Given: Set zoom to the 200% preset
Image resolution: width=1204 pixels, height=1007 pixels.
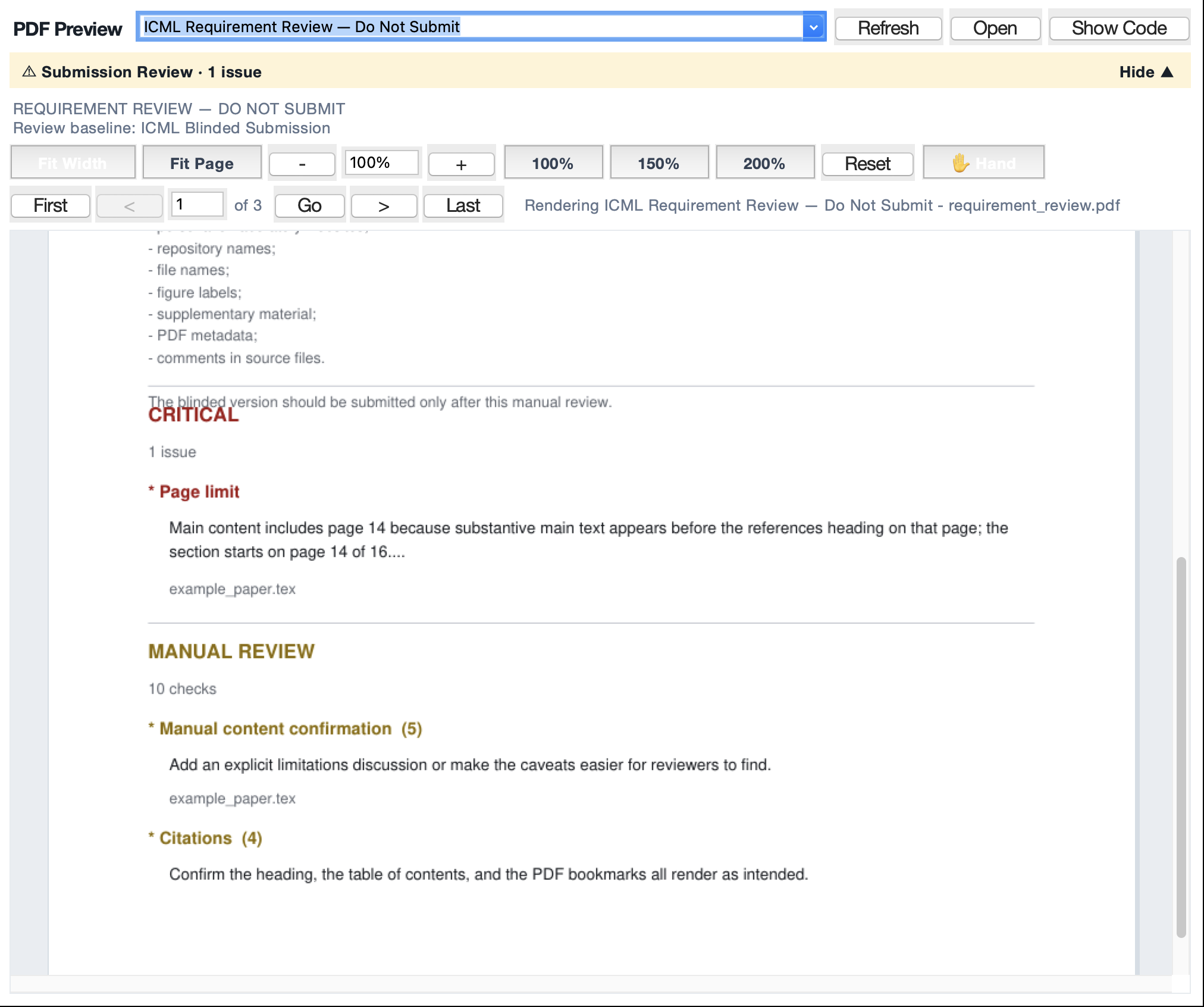Looking at the screenshot, I should [764, 163].
